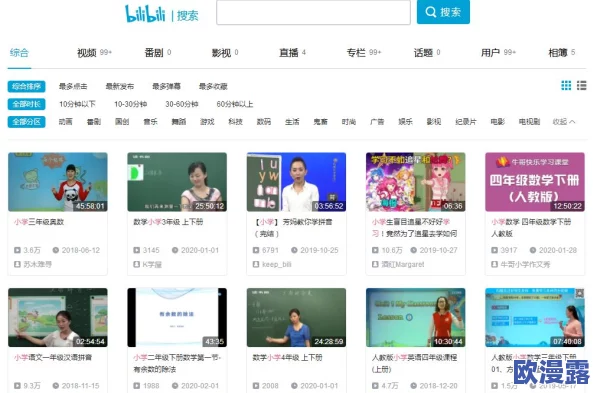The image size is (594, 393).
Task: Filter by 电视剧 category
Action: pos(529,122)
